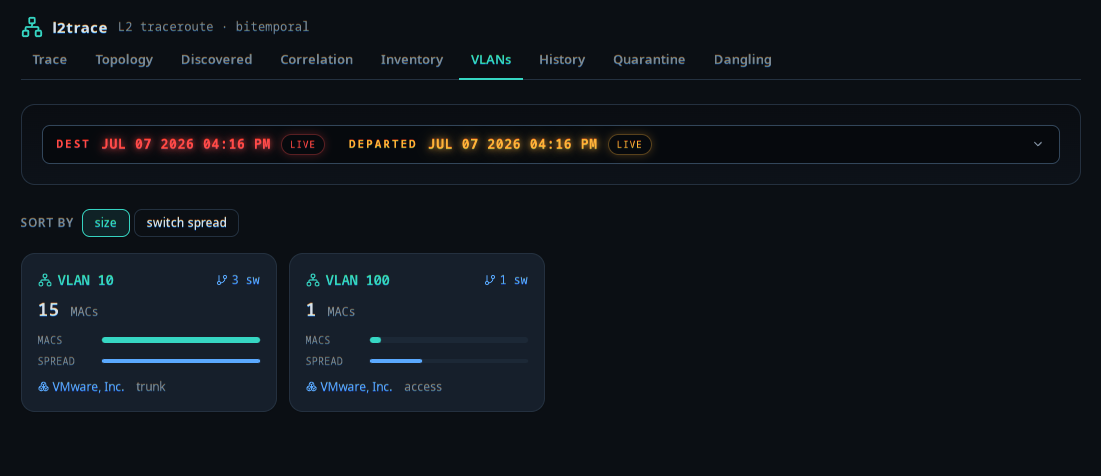Go to the Dangling tab
Viewport: 1101px width, 476px height.
click(x=743, y=60)
